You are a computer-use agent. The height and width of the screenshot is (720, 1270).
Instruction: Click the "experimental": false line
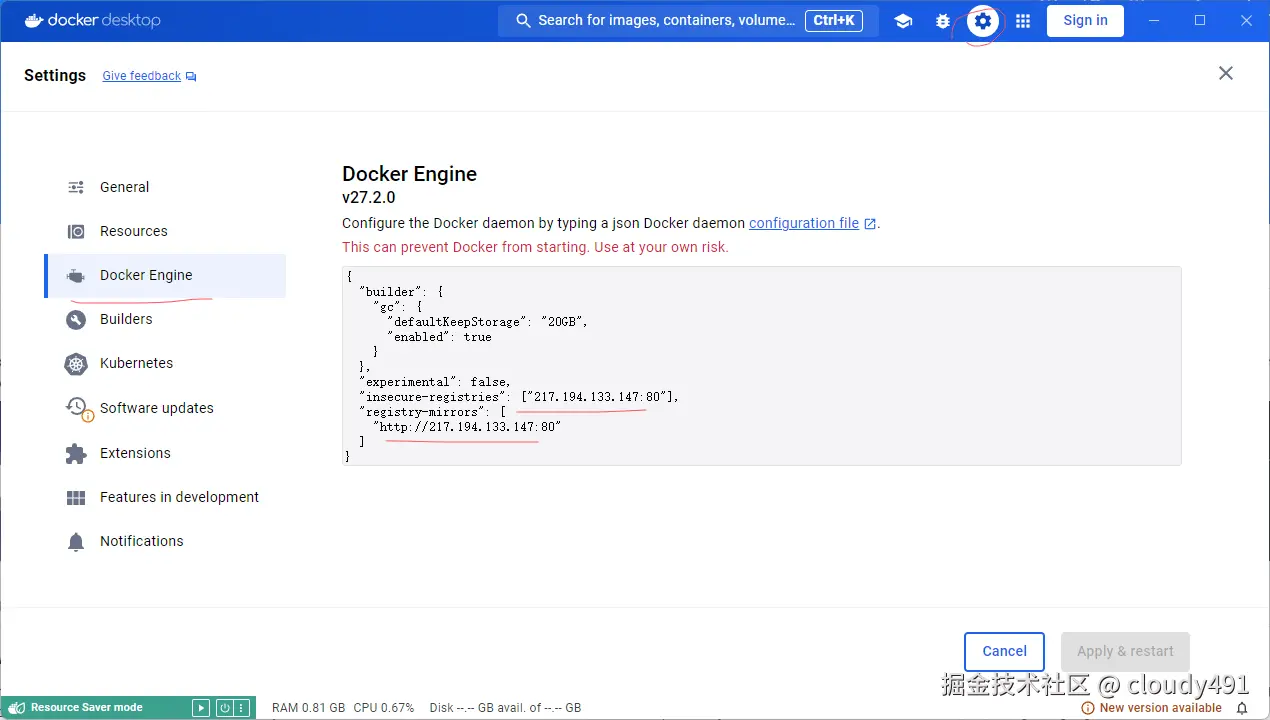[x=435, y=382]
